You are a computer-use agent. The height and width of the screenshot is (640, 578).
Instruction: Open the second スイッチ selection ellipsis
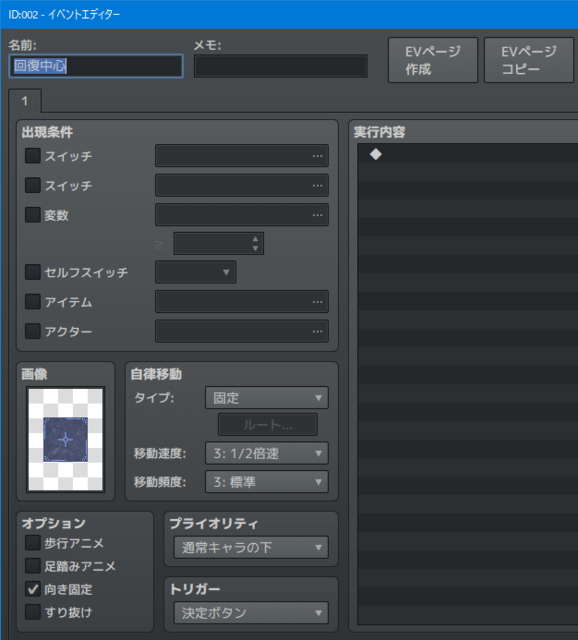click(x=317, y=185)
